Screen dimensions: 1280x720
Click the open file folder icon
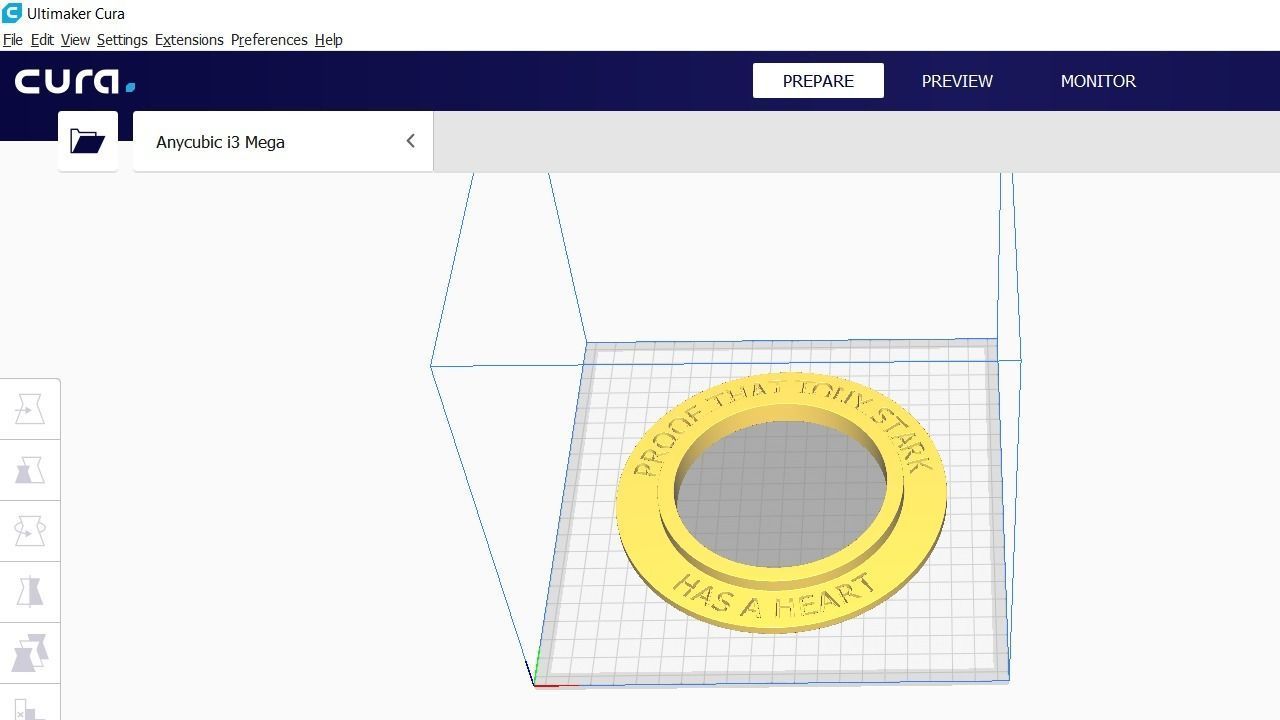coord(88,141)
